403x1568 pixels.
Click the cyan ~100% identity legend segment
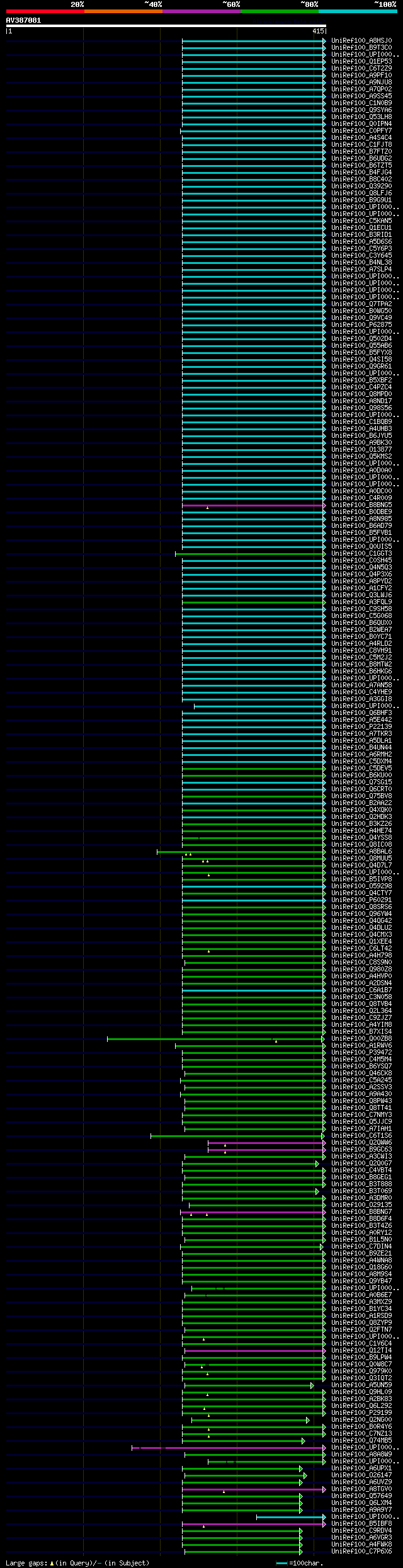click(x=358, y=11)
